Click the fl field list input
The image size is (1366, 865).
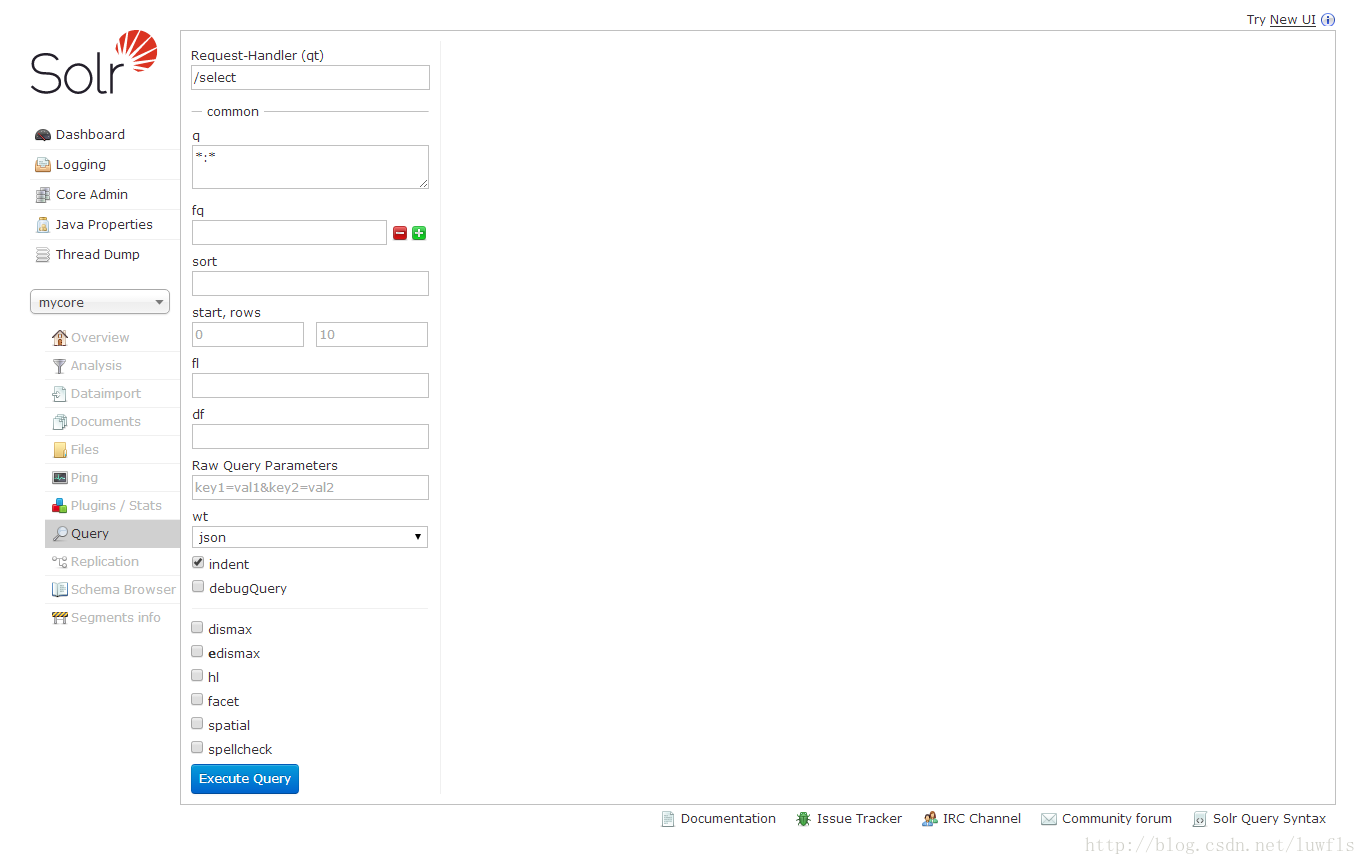coord(310,386)
